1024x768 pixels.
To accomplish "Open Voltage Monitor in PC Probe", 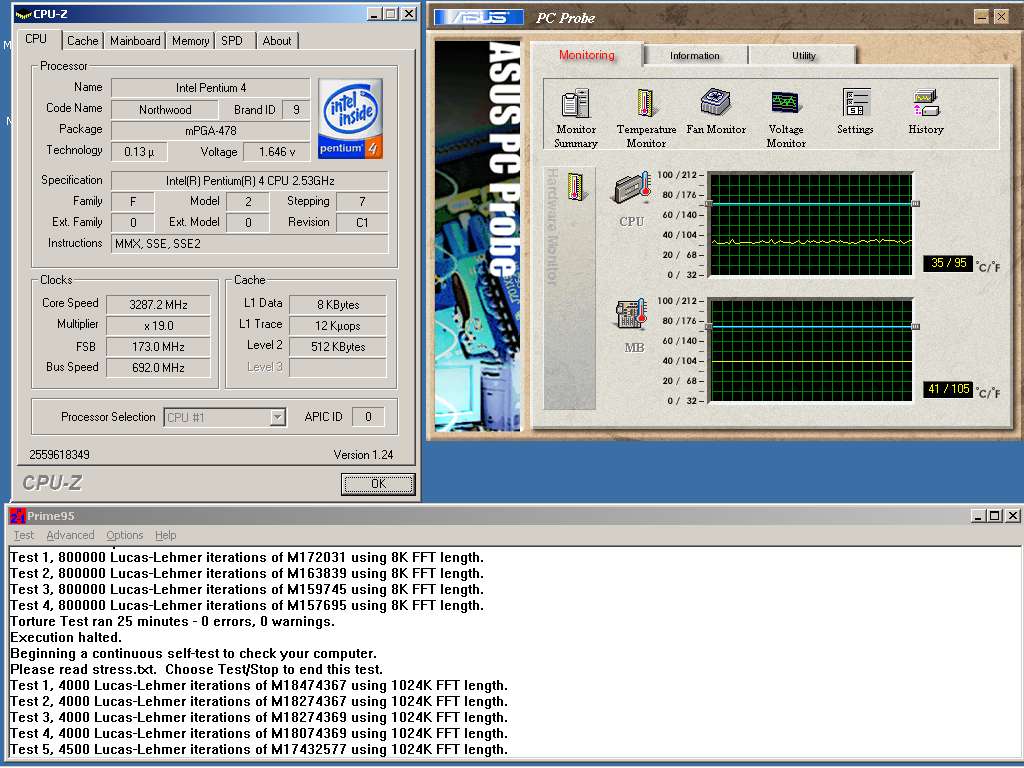I will pos(786,118).
